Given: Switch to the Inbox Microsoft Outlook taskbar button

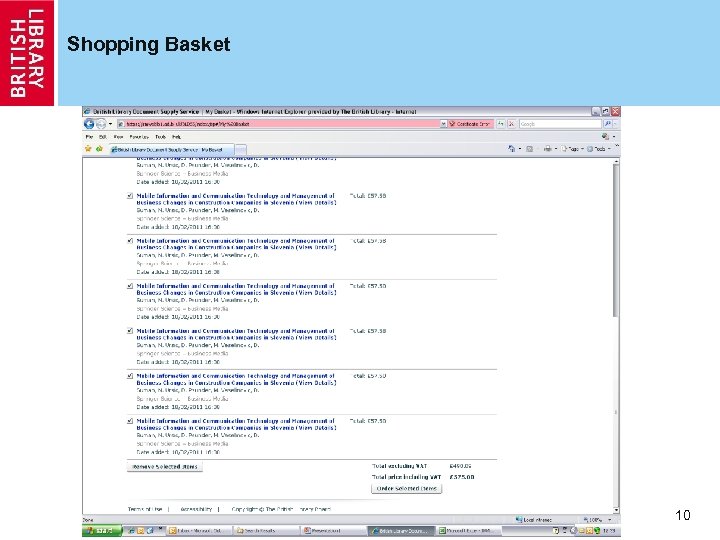Looking at the screenshot, I should [x=198, y=531].
